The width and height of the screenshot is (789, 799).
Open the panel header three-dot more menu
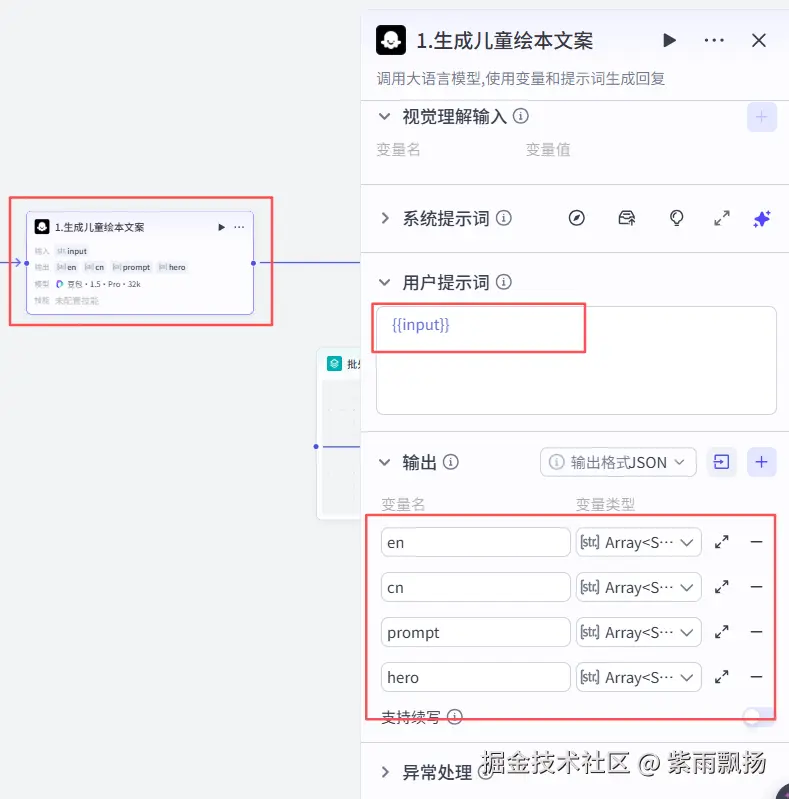click(714, 40)
